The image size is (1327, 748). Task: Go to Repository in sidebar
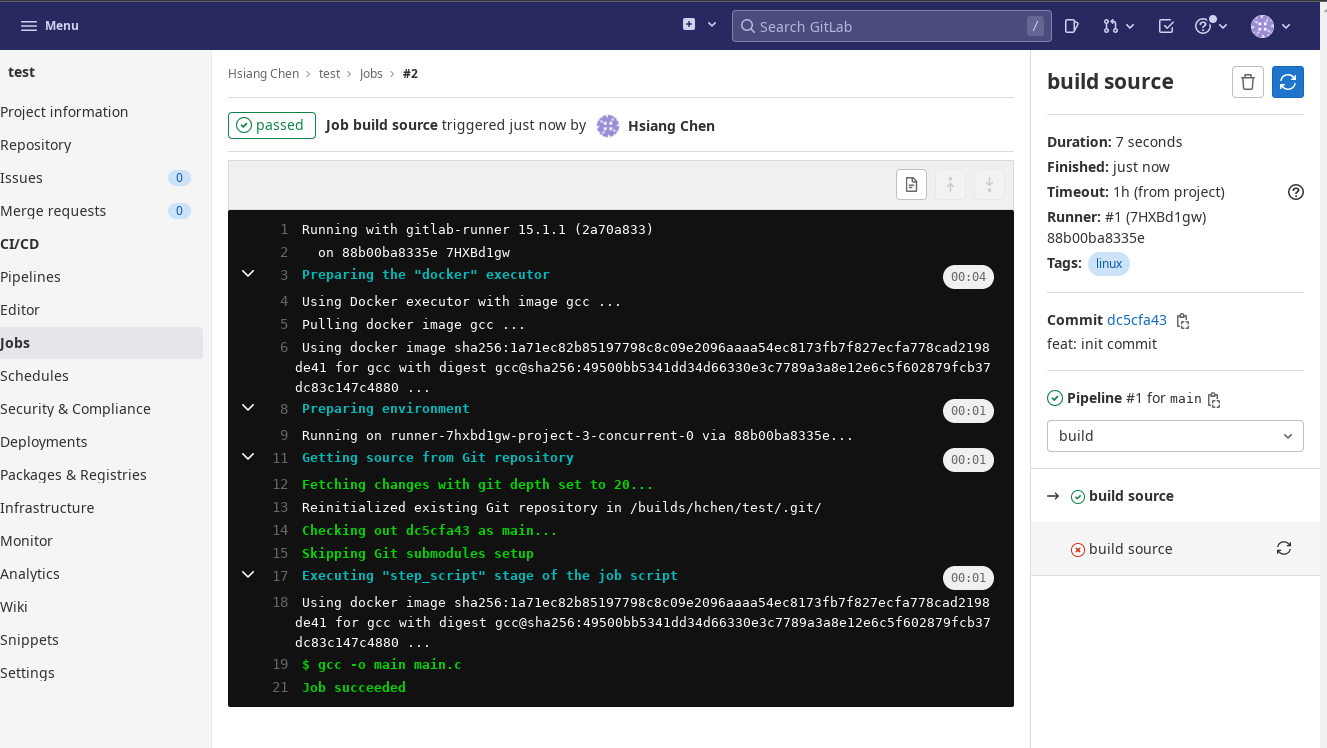click(x=36, y=145)
